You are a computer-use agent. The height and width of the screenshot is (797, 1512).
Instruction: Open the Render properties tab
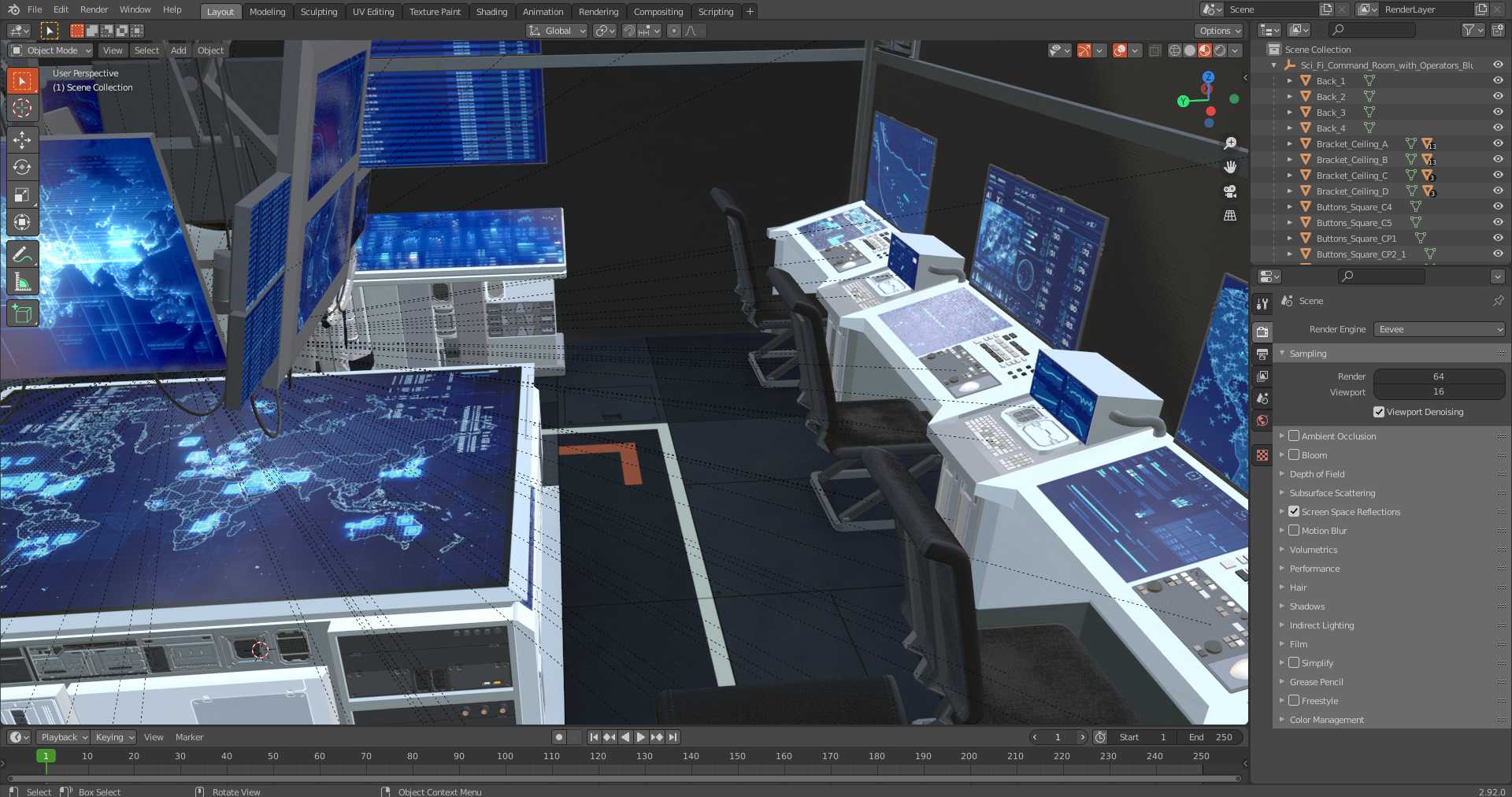[x=1262, y=332]
